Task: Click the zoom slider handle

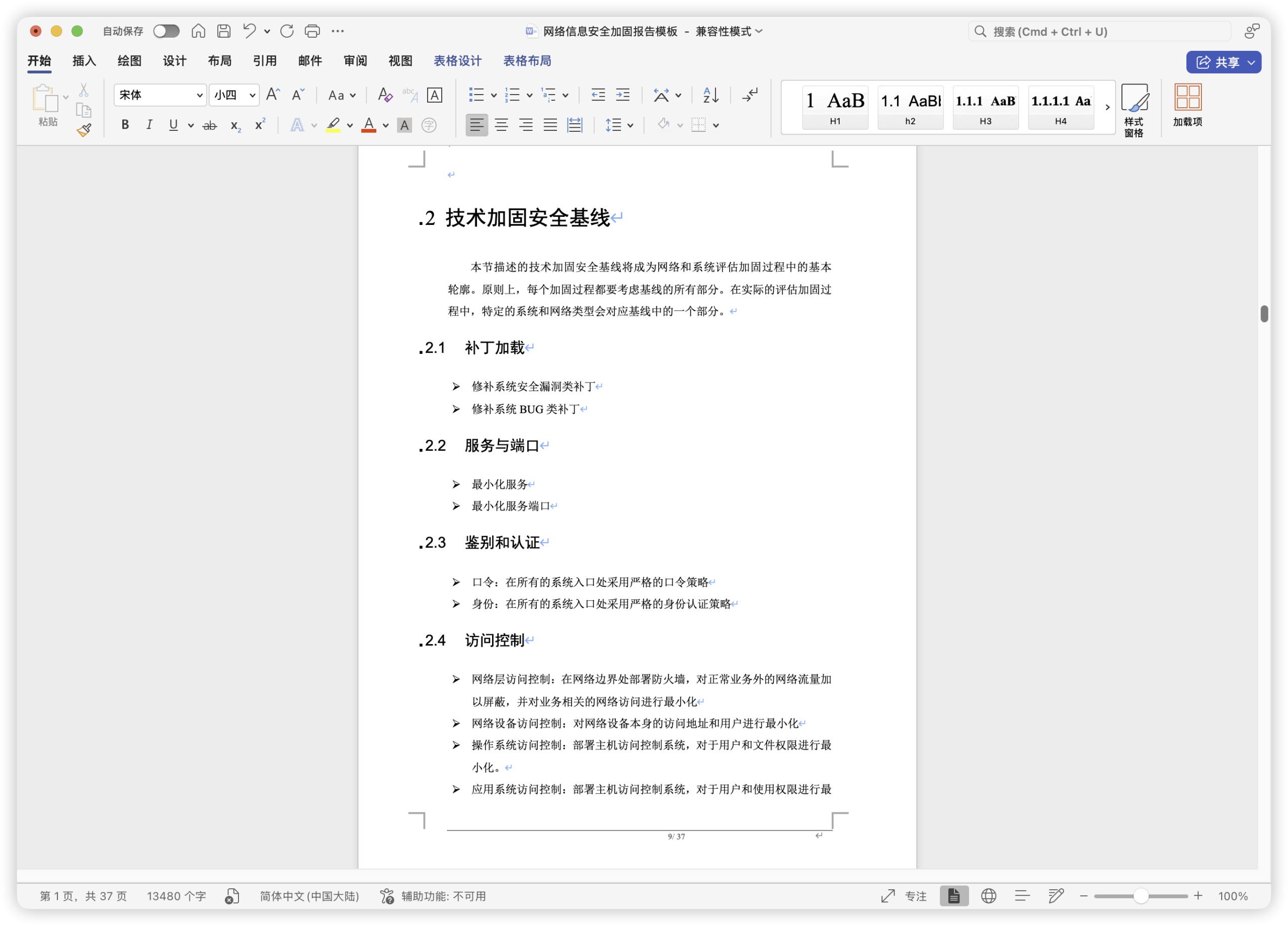Action: coord(1141,896)
